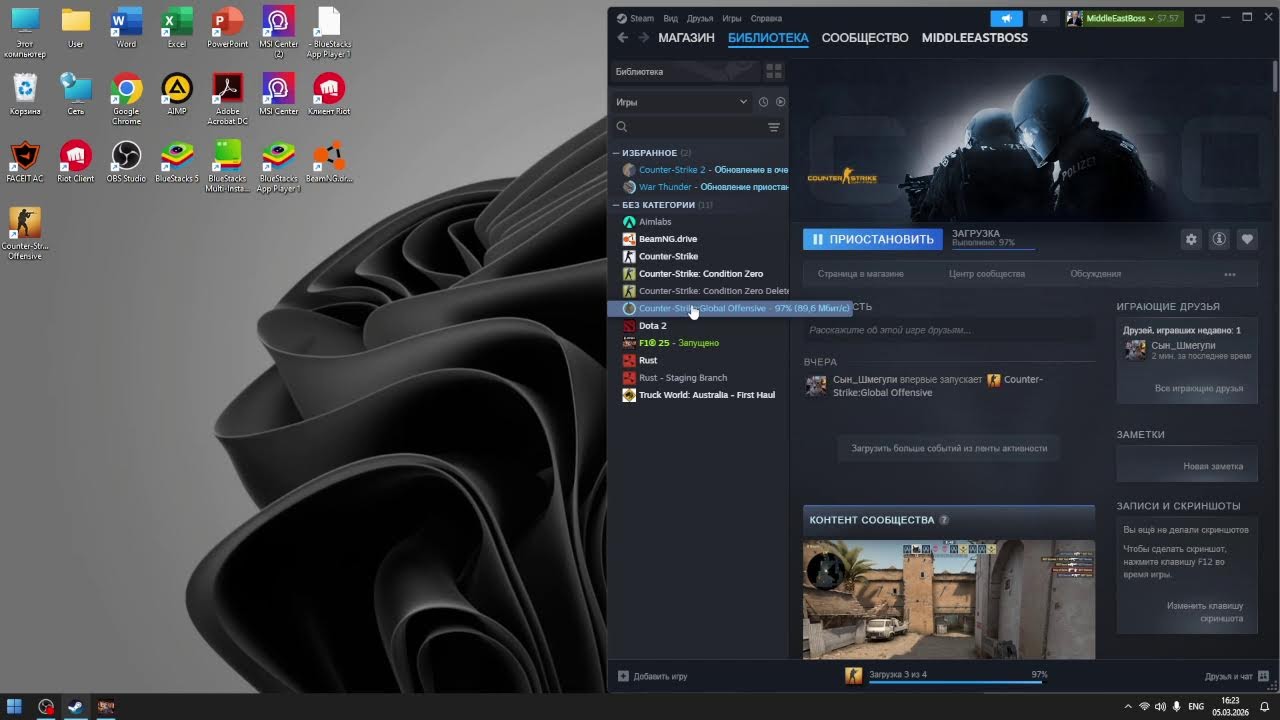
Task: Open Центр сообщества link
Action: pos(987,274)
